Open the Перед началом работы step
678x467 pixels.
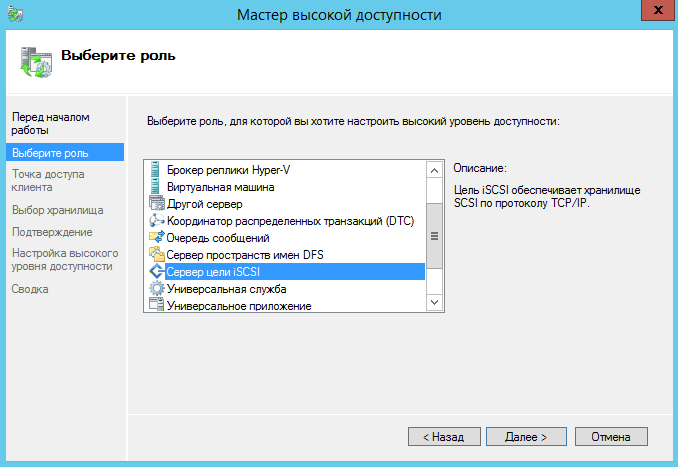50,123
